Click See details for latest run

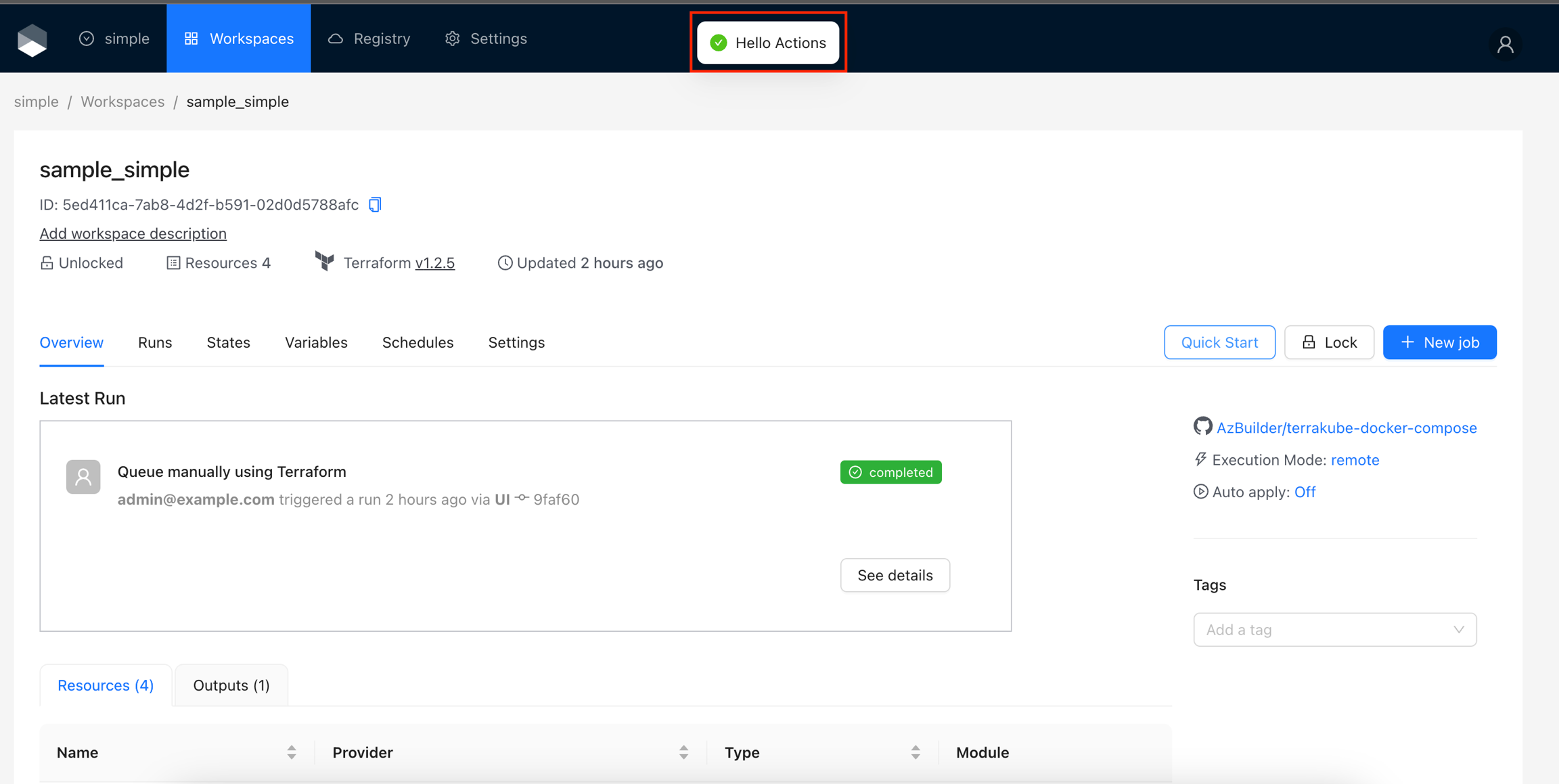point(895,575)
